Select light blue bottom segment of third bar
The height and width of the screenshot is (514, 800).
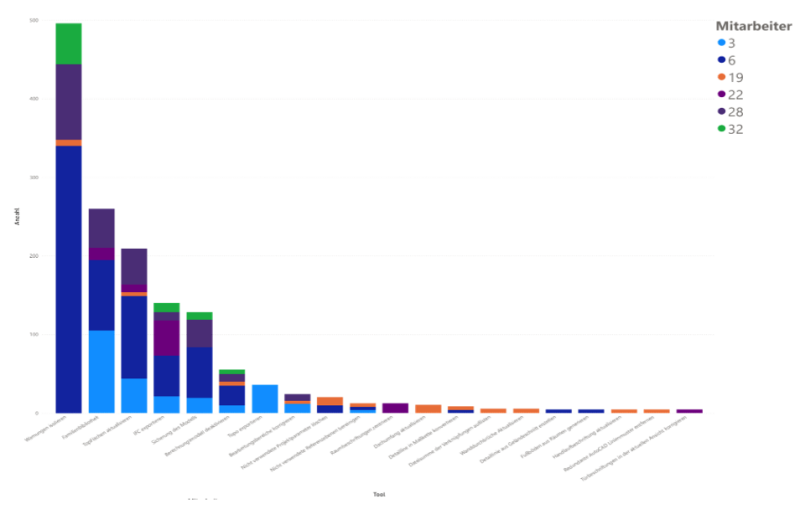pos(134,395)
